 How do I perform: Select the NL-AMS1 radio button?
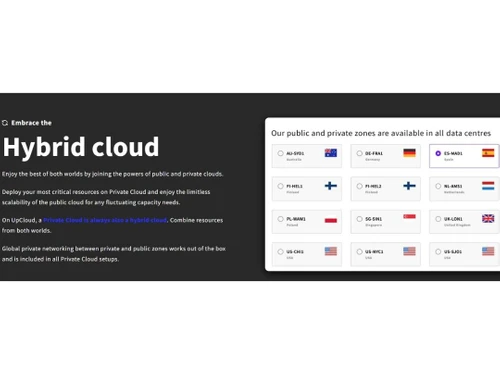438,186
